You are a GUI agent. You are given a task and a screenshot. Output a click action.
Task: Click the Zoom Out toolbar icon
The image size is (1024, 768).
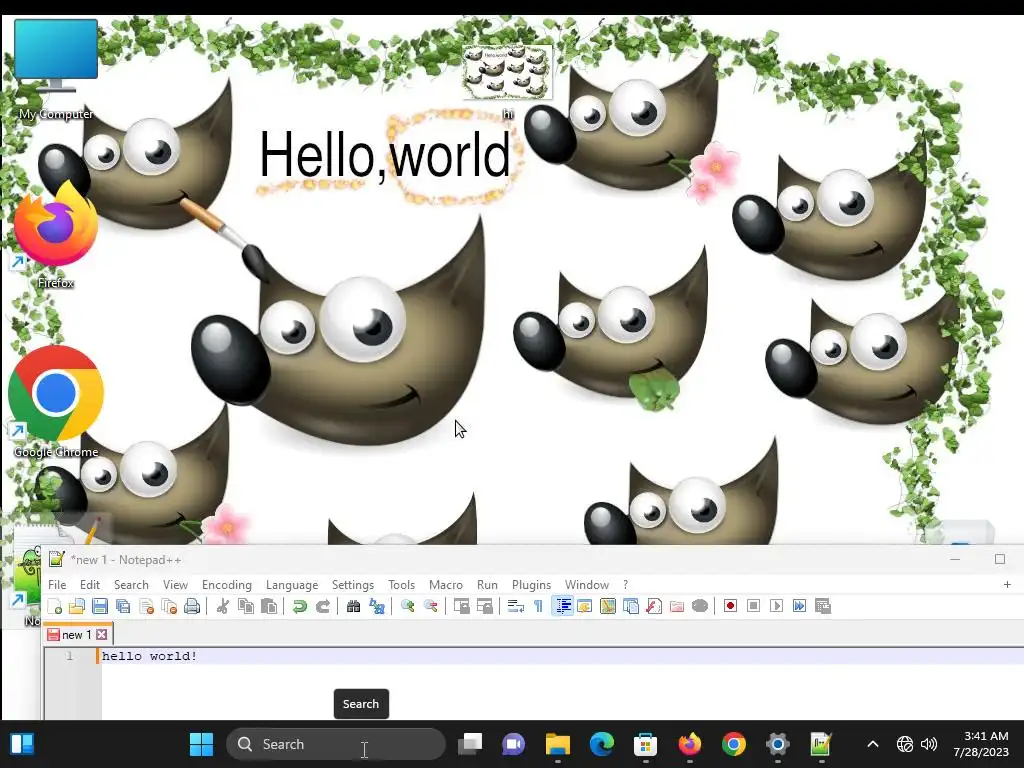(430, 607)
